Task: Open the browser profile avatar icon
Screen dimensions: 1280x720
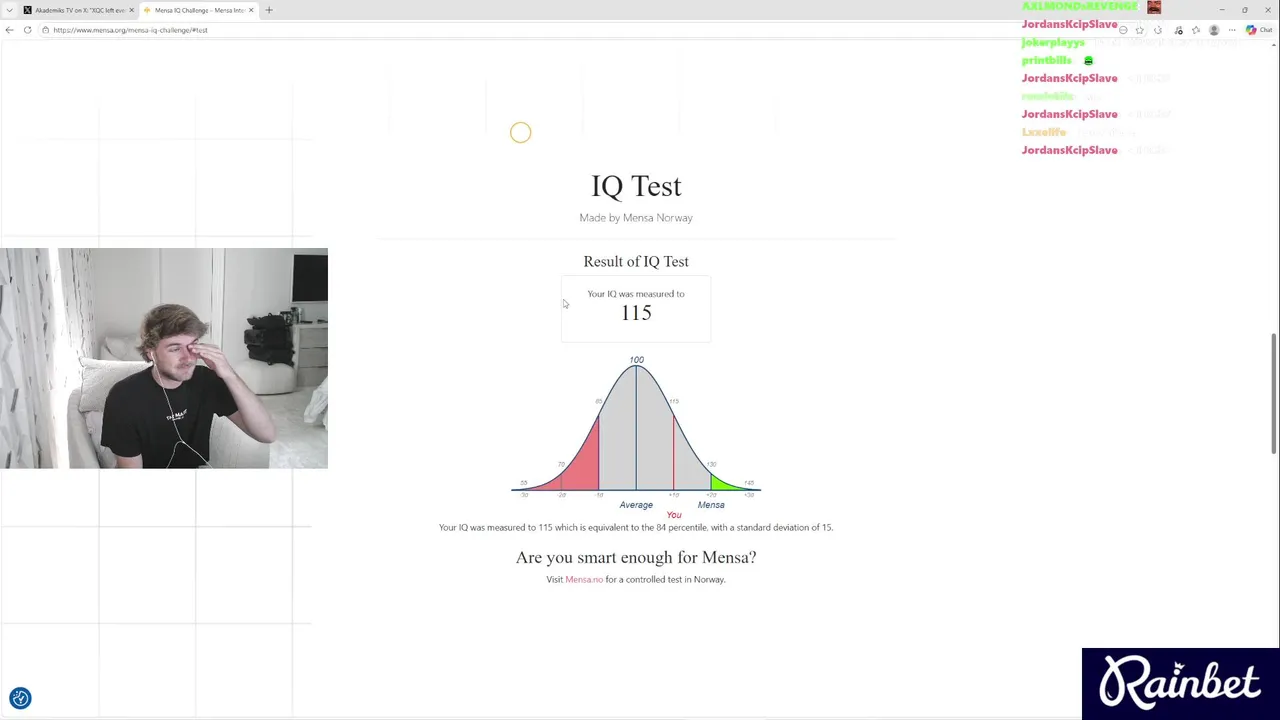Action: tap(1214, 30)
